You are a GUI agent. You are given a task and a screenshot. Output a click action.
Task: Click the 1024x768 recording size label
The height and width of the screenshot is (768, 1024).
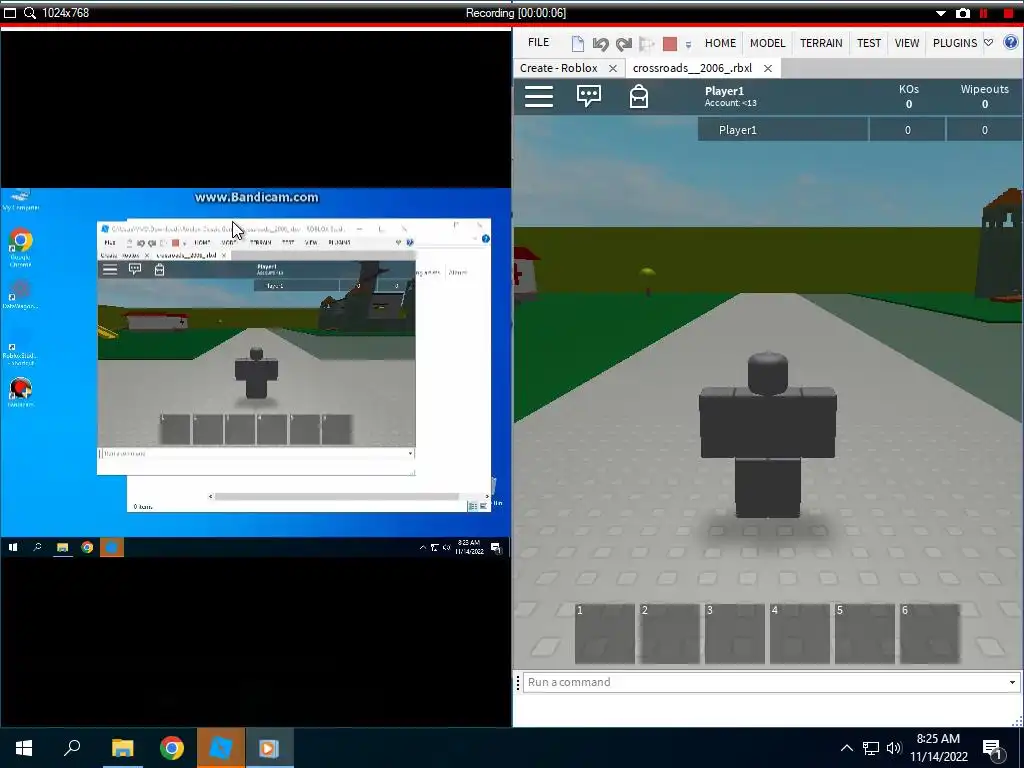tap(65, 12)
